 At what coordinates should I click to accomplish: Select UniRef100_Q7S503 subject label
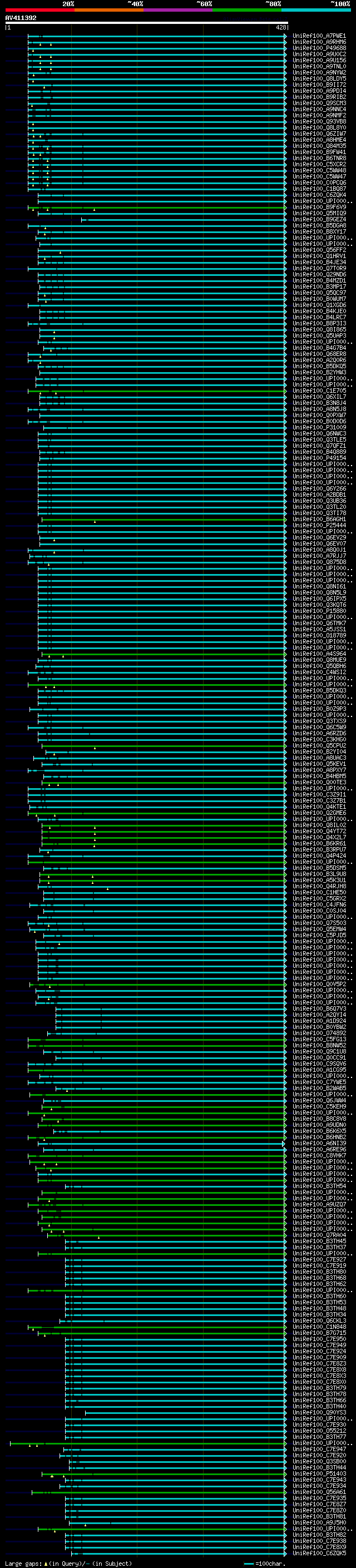point(319,923)
